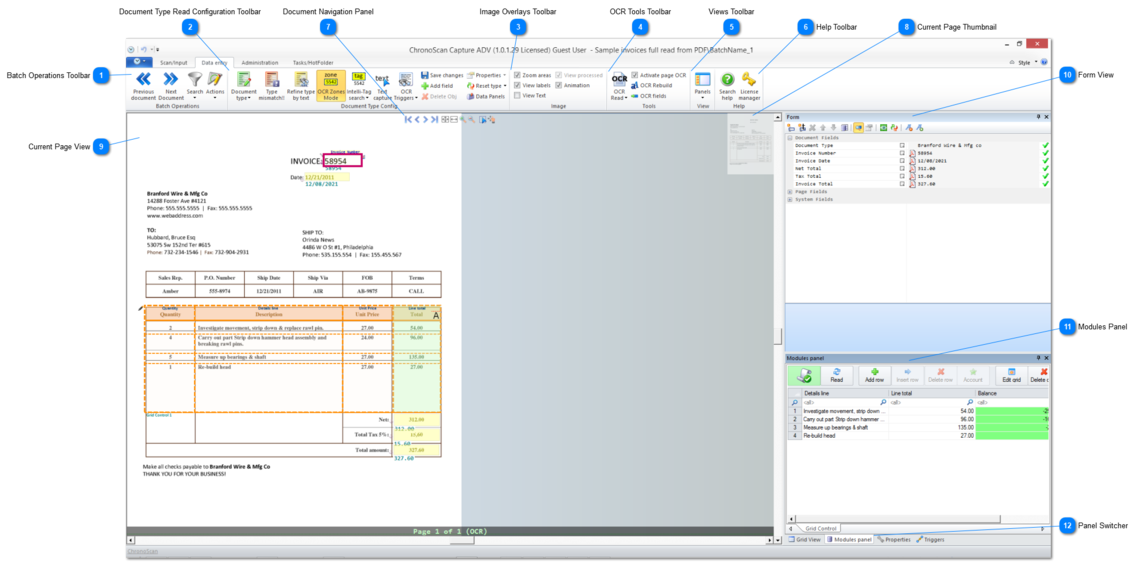
Task: Open Intelli-Tag search dropdown
Action: point(358,86)
